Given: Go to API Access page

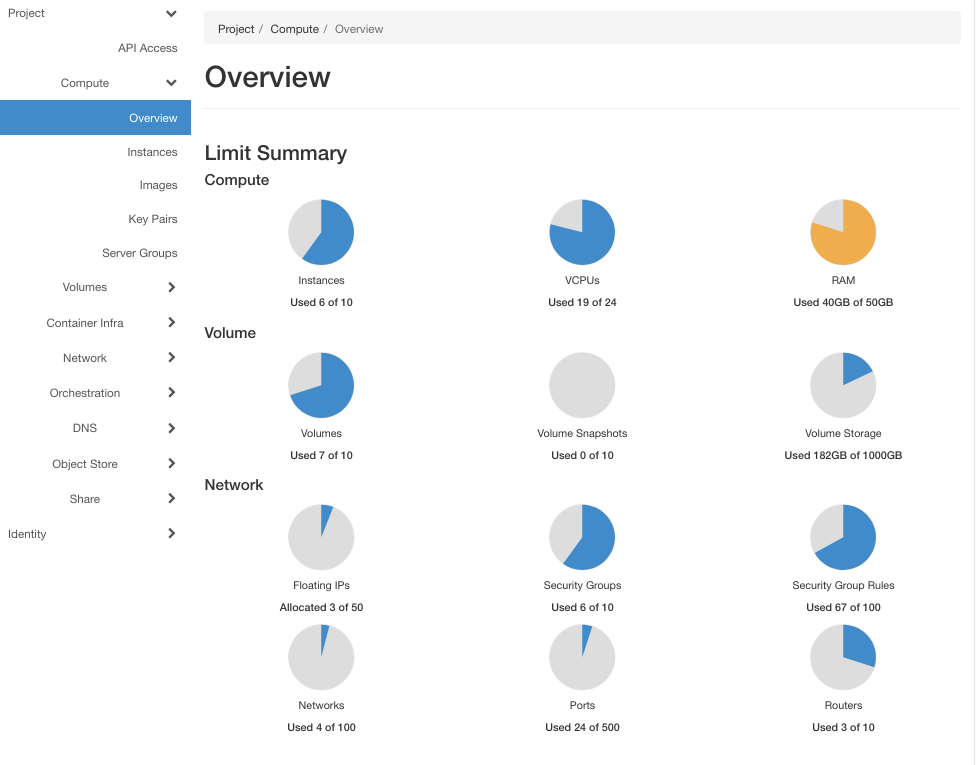Looking at the screenshot, I should tap(147, 48).
